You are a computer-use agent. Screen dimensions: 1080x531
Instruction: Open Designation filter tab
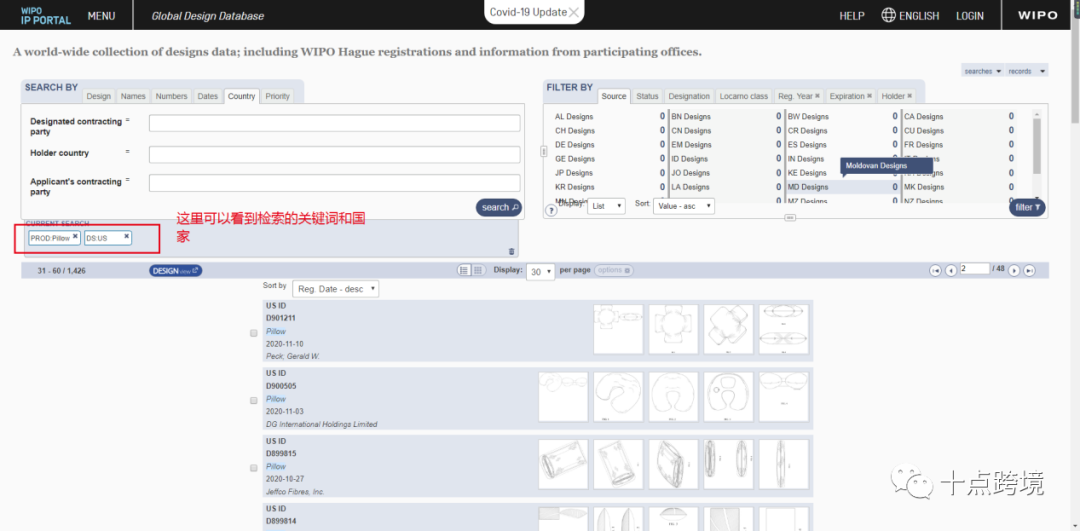pos(689,96)
